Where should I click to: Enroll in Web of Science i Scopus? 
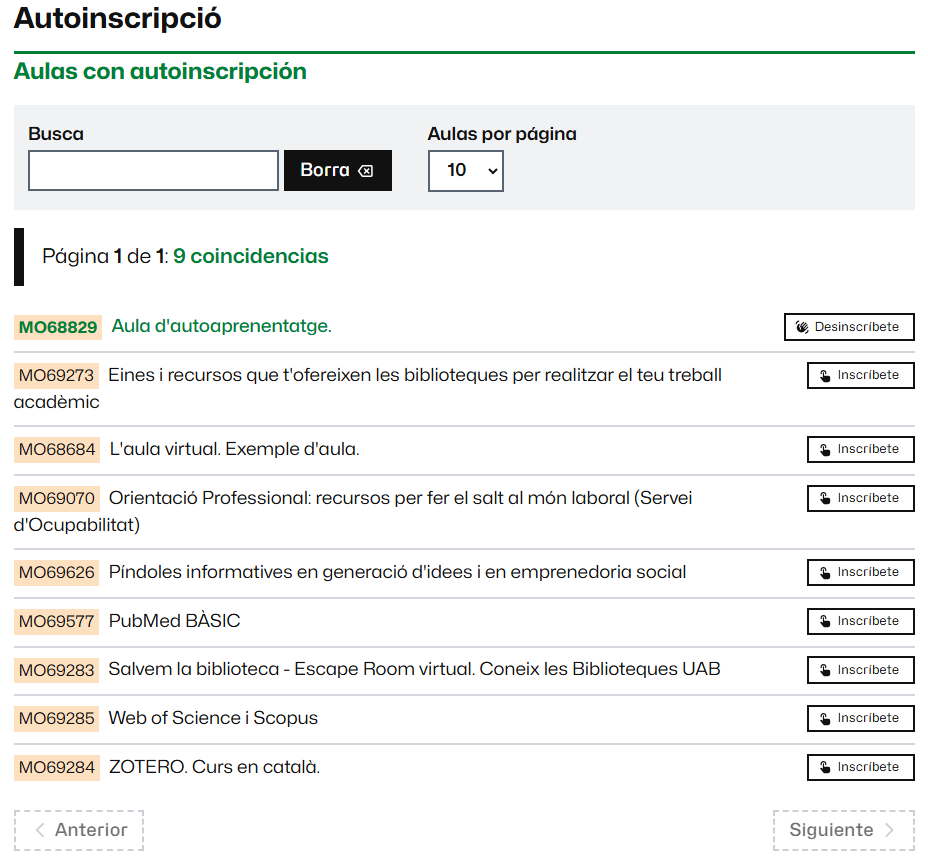(861, 718)
